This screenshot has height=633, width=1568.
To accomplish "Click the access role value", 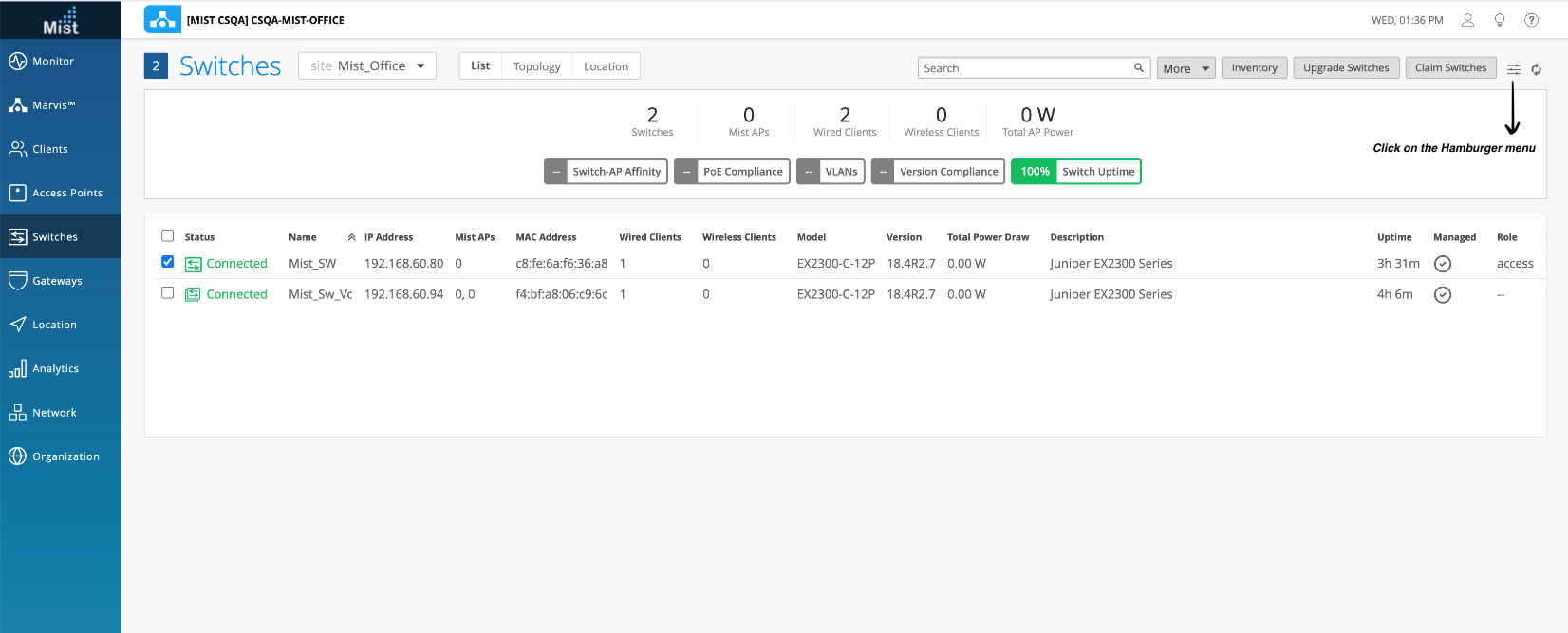I will point(1515,264).
